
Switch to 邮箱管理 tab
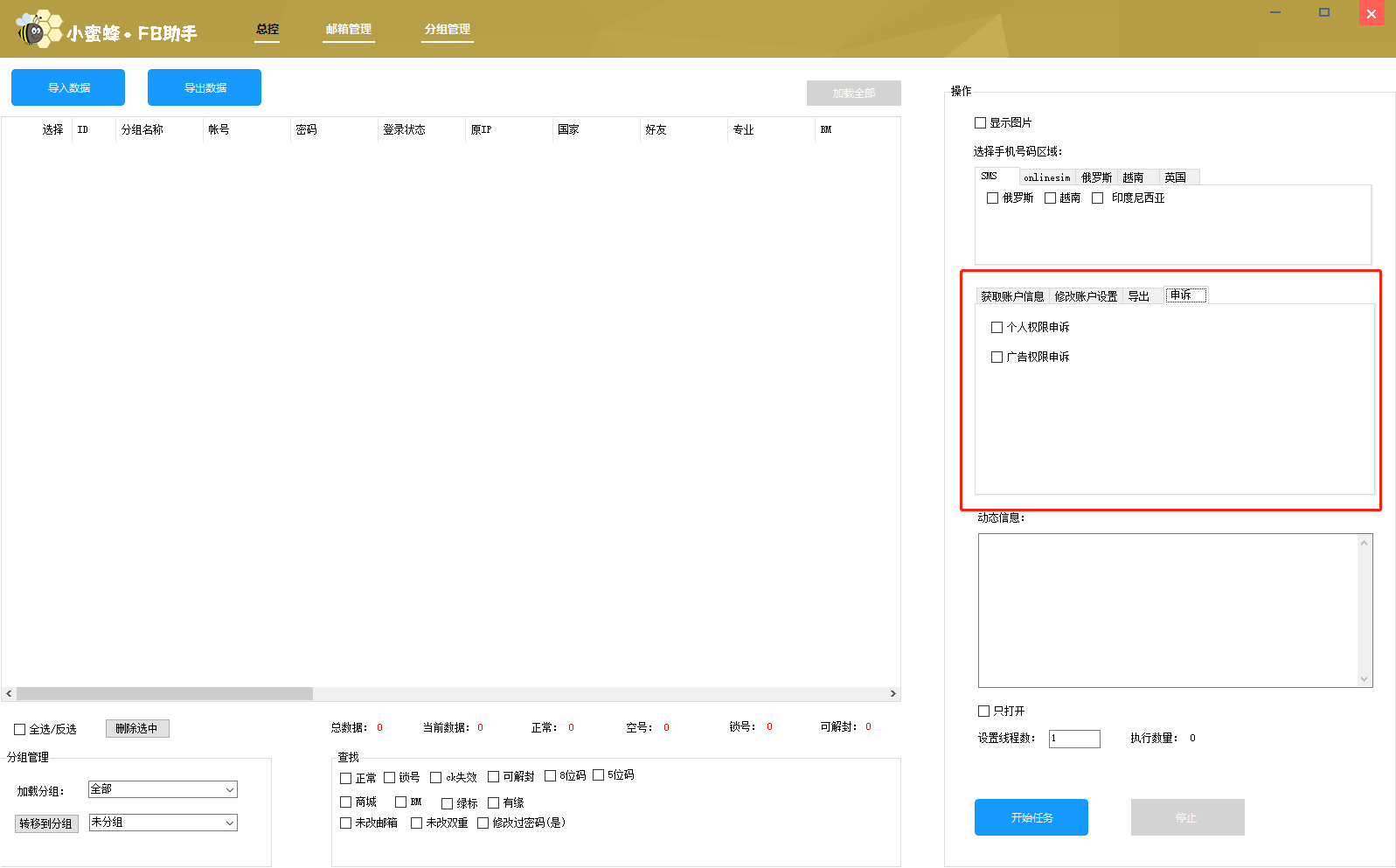(x=349, y=30)
